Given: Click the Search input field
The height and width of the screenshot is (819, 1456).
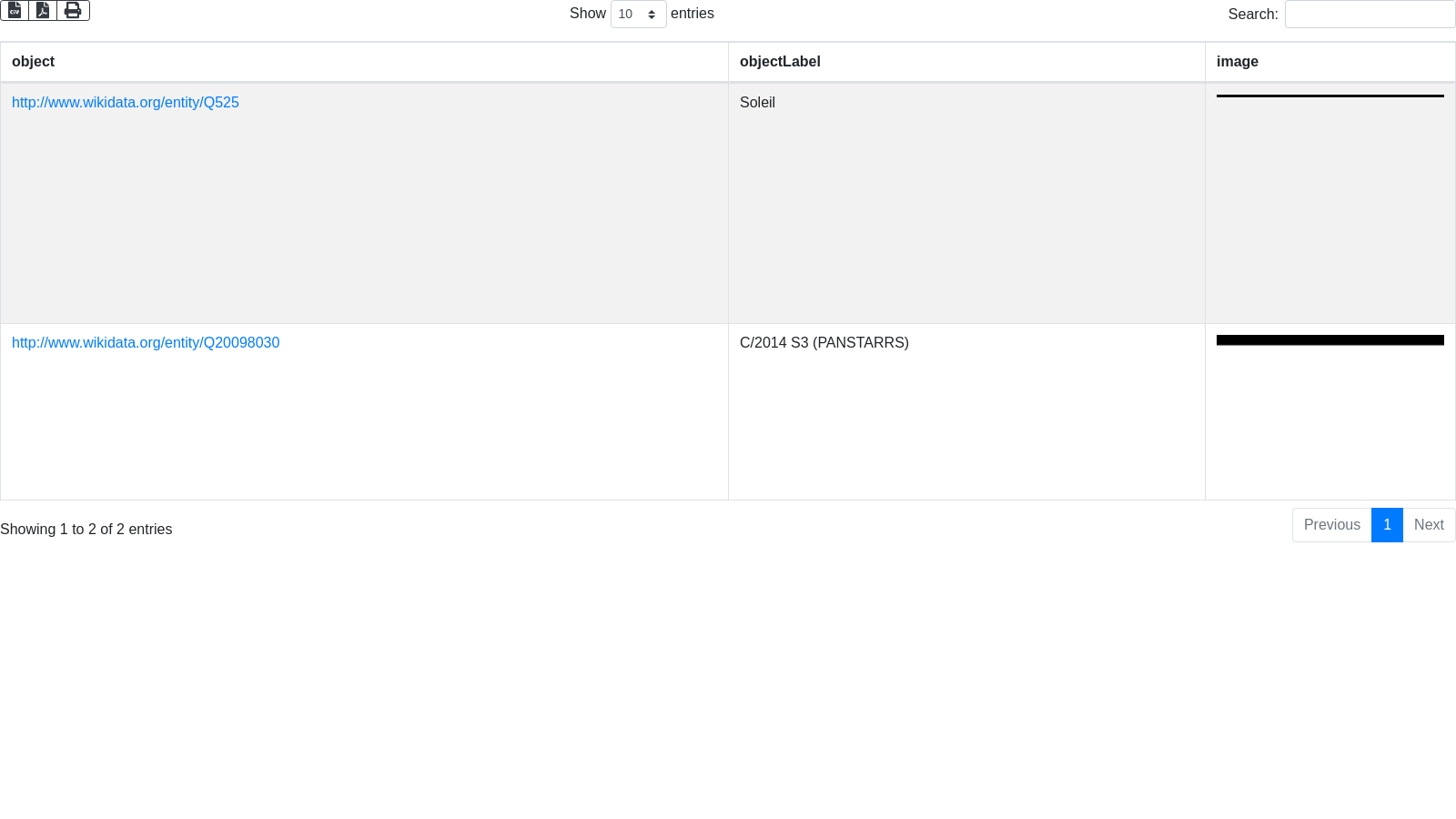Looking at the screenshot, I should coord(1370,15).
